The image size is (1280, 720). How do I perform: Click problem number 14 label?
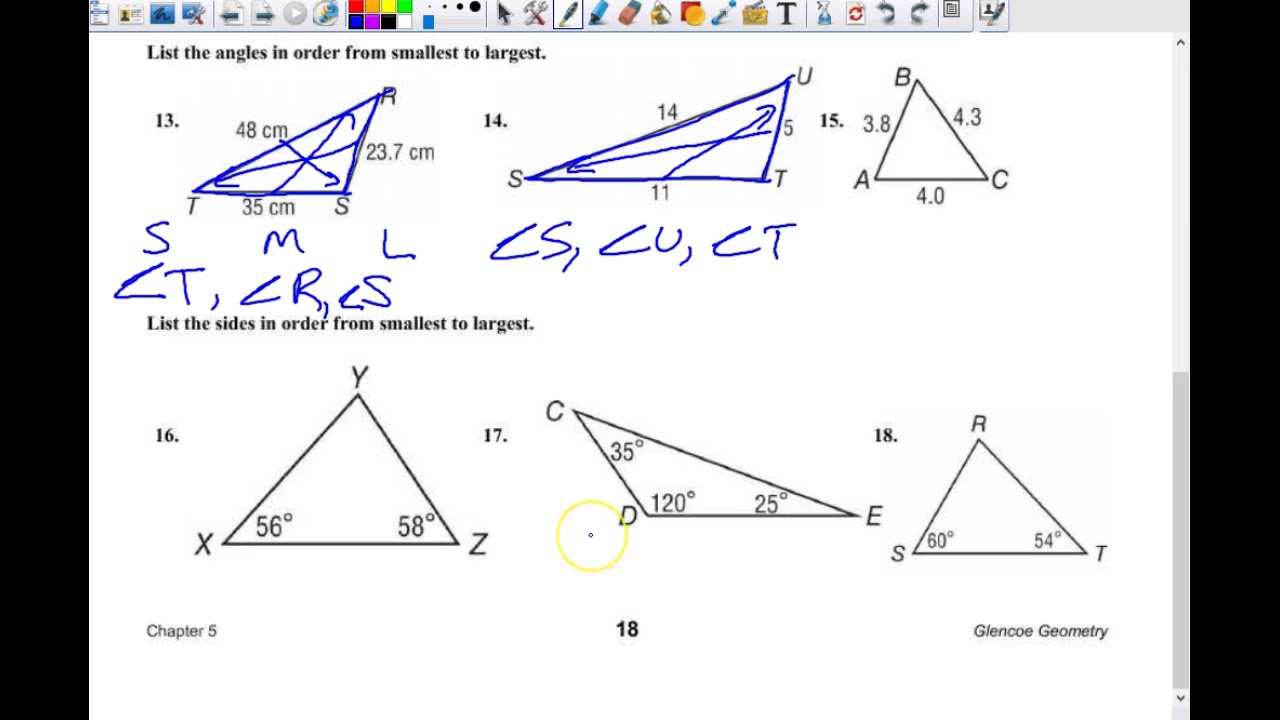coord(495,120)
